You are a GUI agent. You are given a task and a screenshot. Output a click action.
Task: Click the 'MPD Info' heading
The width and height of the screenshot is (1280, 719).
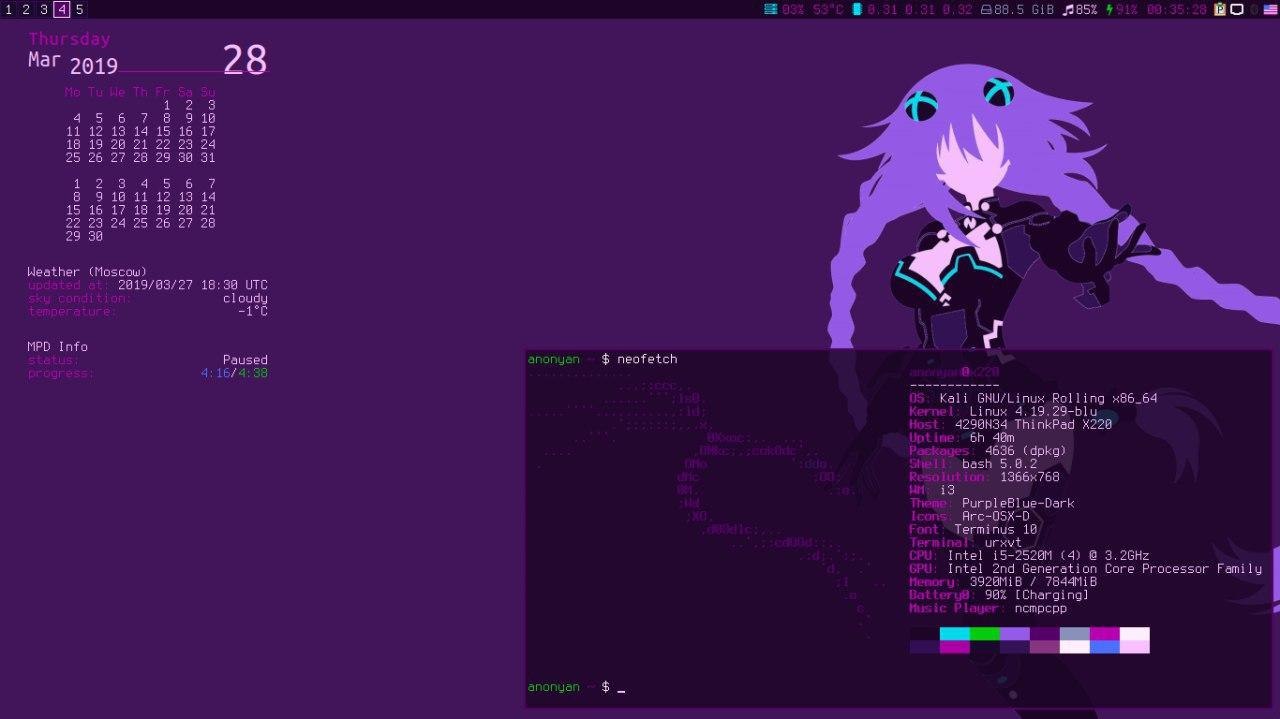[57, 347]
